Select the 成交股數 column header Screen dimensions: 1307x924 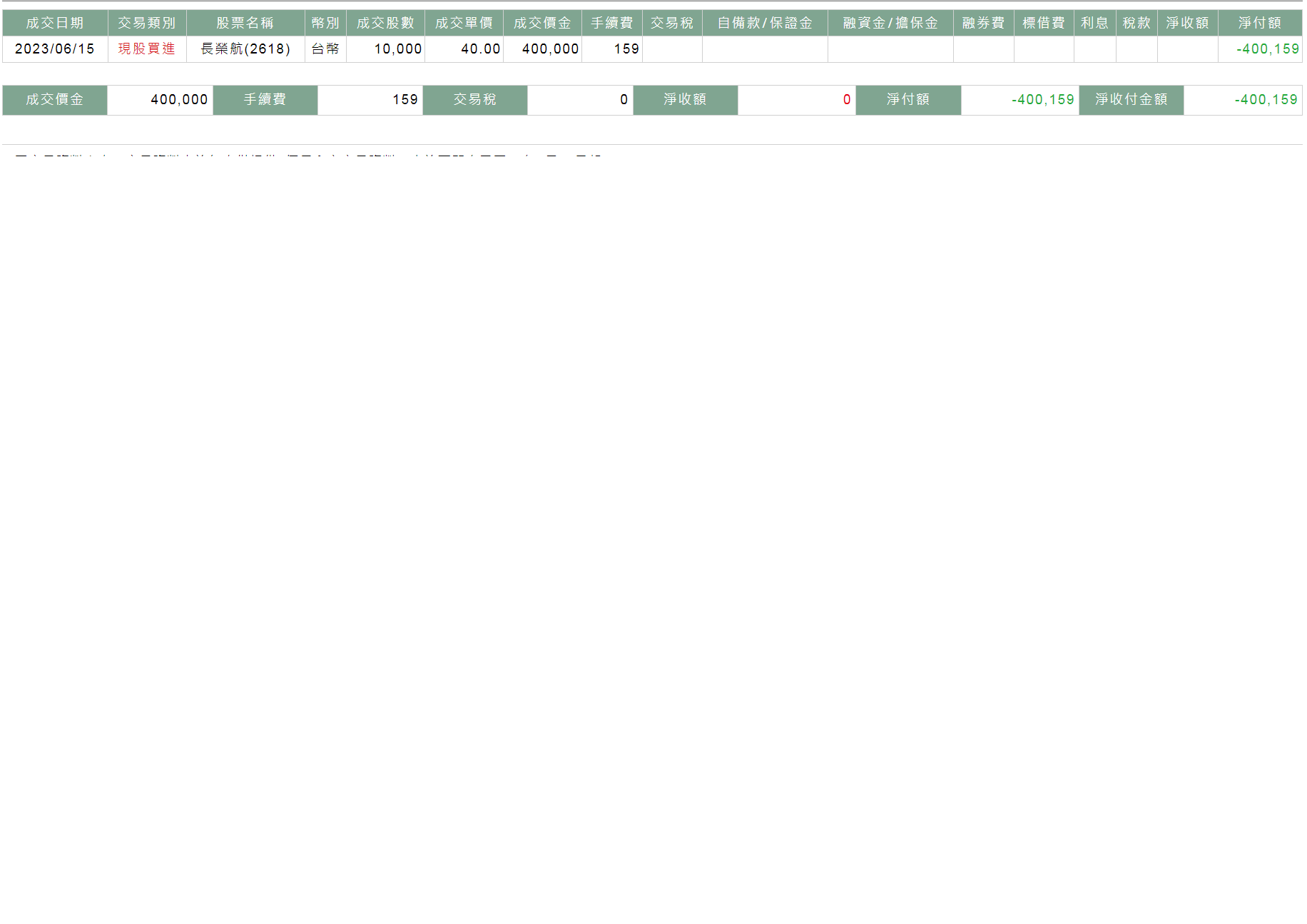point(385,23)
